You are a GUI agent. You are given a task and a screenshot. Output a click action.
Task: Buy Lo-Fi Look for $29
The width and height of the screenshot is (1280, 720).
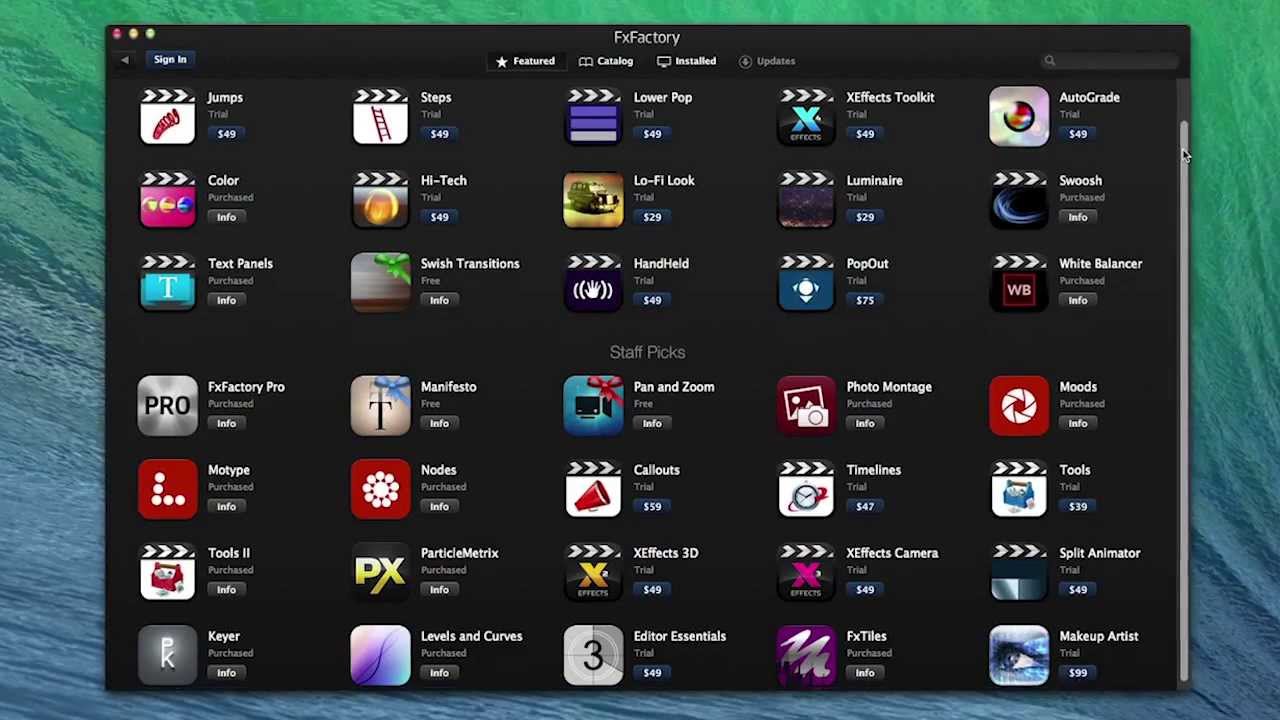(x=652, y=217)
